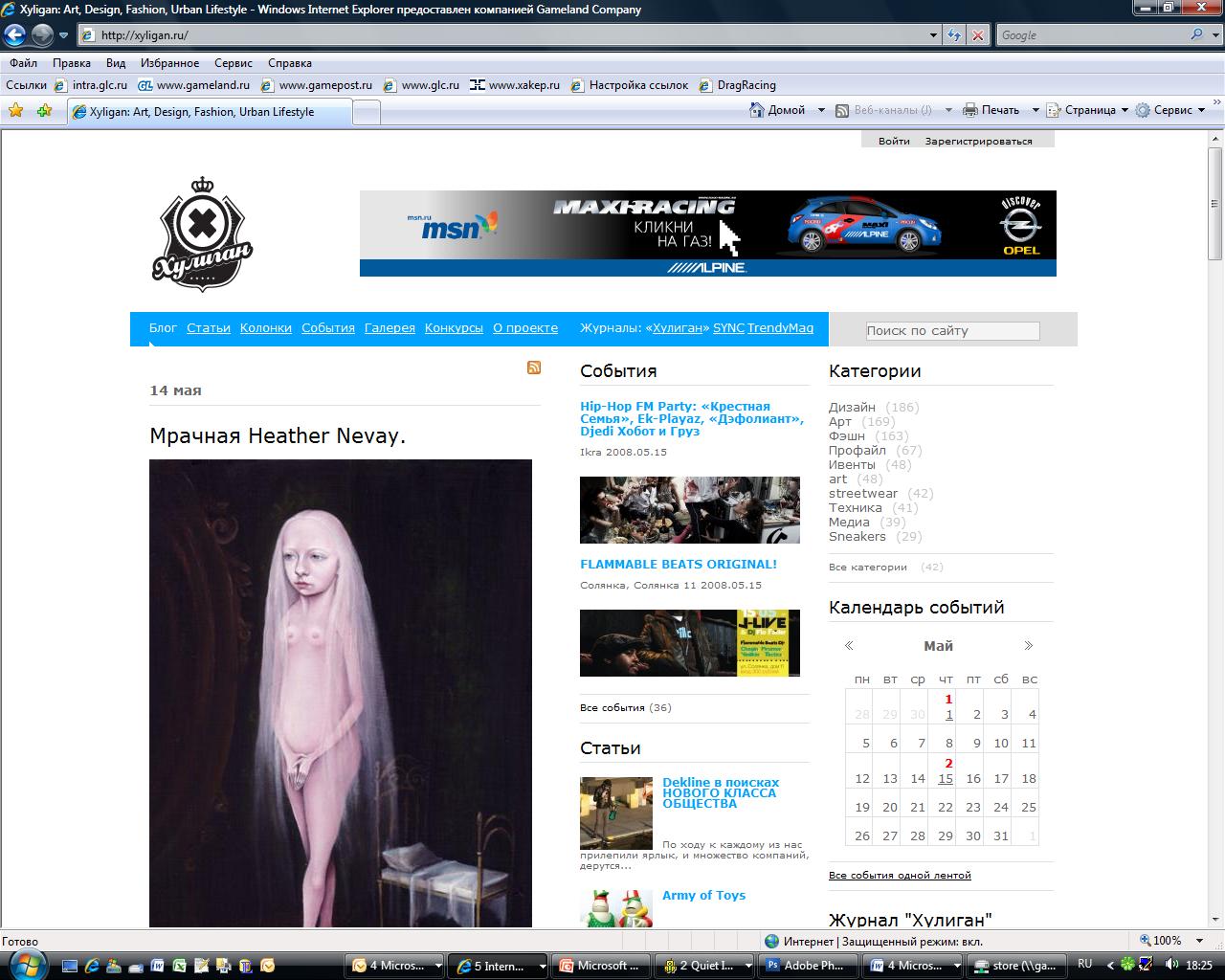
Task: Click the Google search magnifier icon
Action: [x=1196, y=34]
